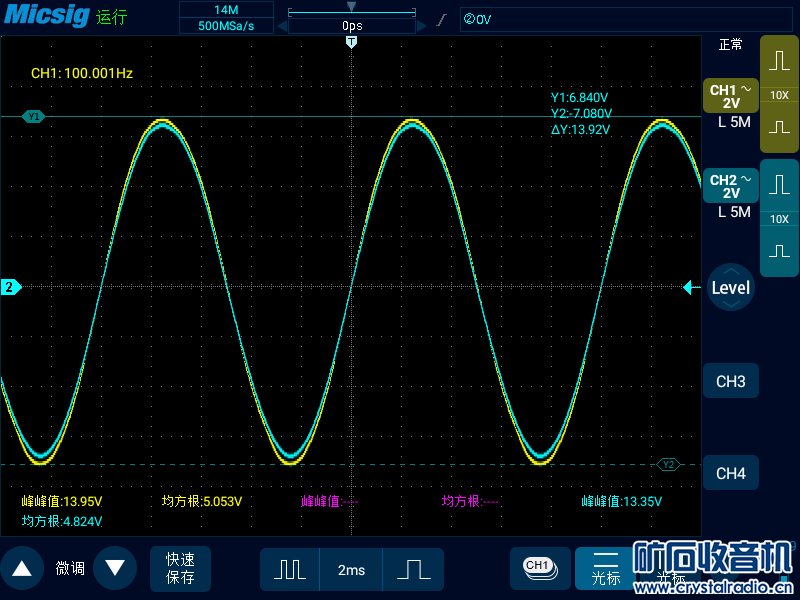The image size is (800, 600).
Task: Tap the channel 2 ground level marker
Action: point(10,287)
